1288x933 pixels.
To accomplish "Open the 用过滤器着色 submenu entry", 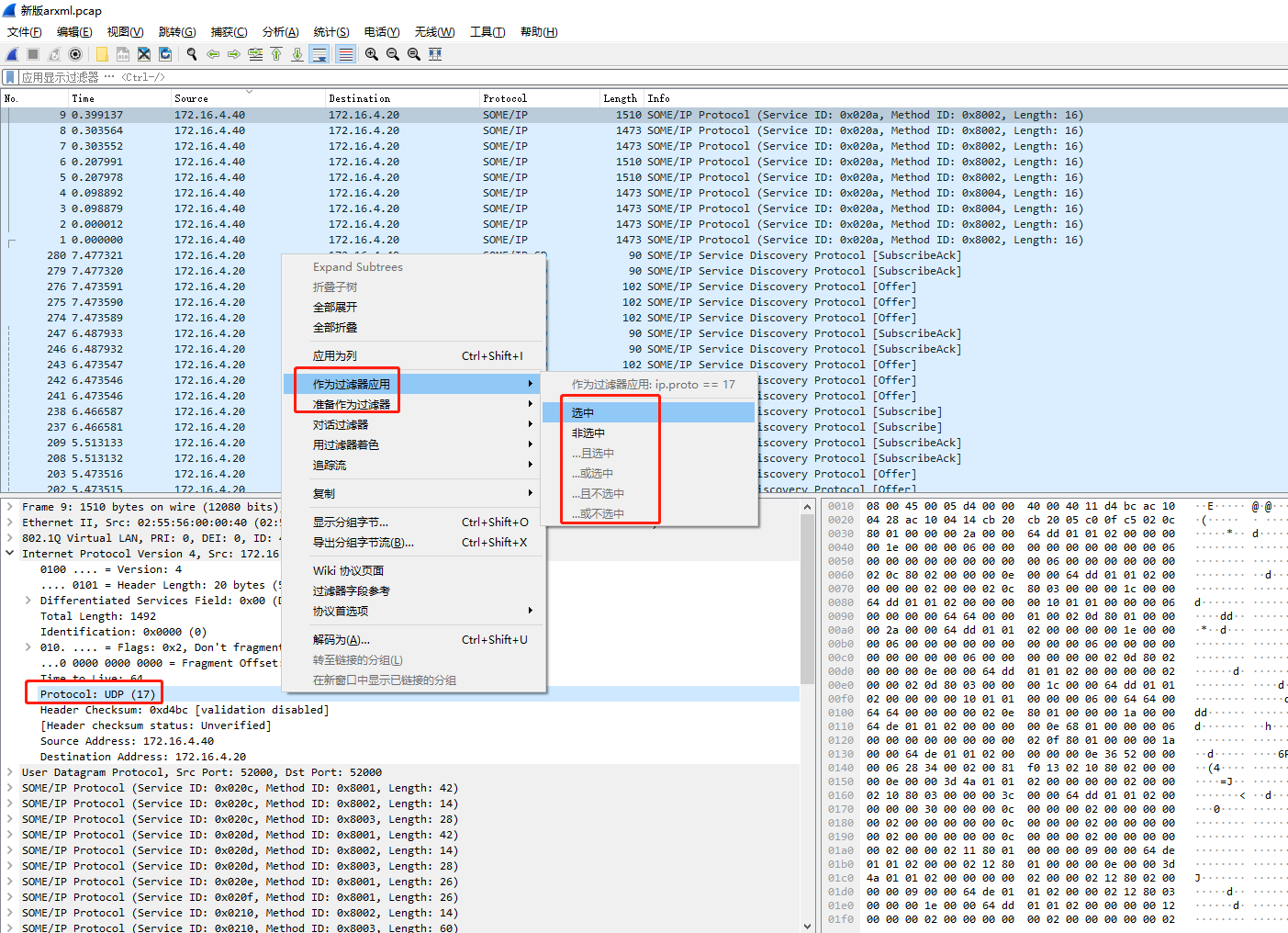I will [414, 444].
